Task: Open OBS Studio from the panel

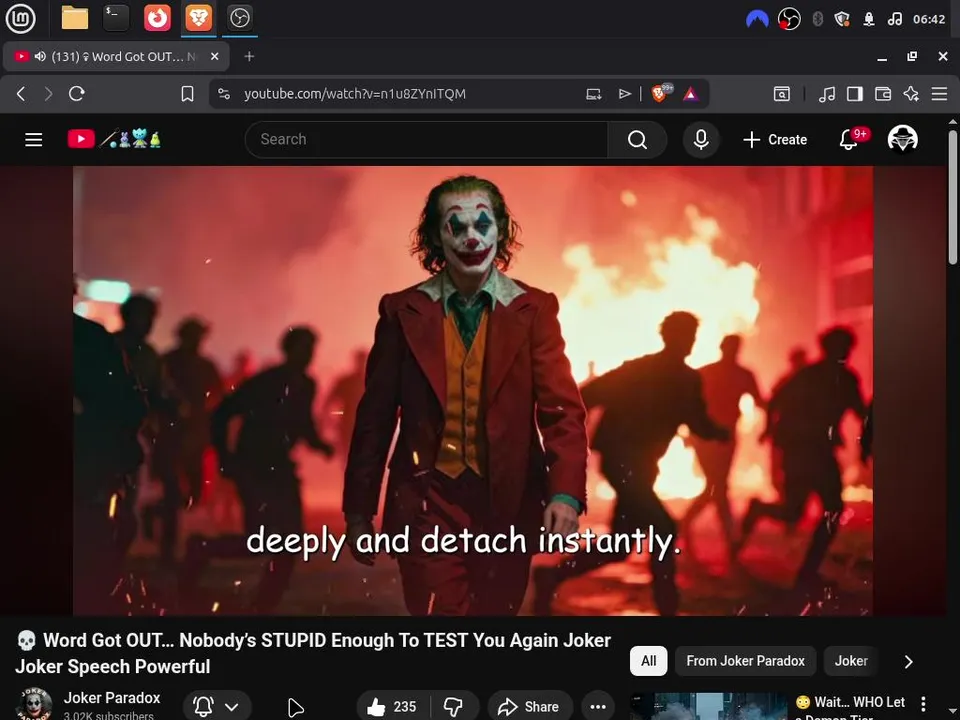Action: [x=239, y=18]
